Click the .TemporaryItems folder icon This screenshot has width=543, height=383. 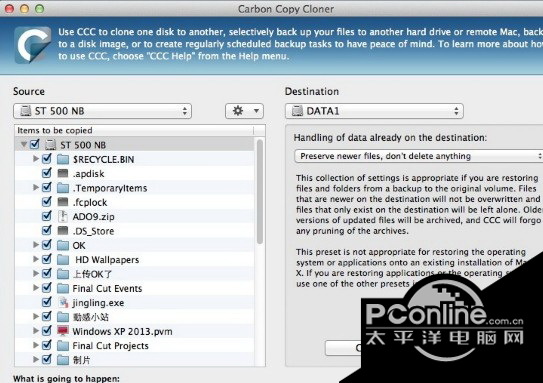63,188
